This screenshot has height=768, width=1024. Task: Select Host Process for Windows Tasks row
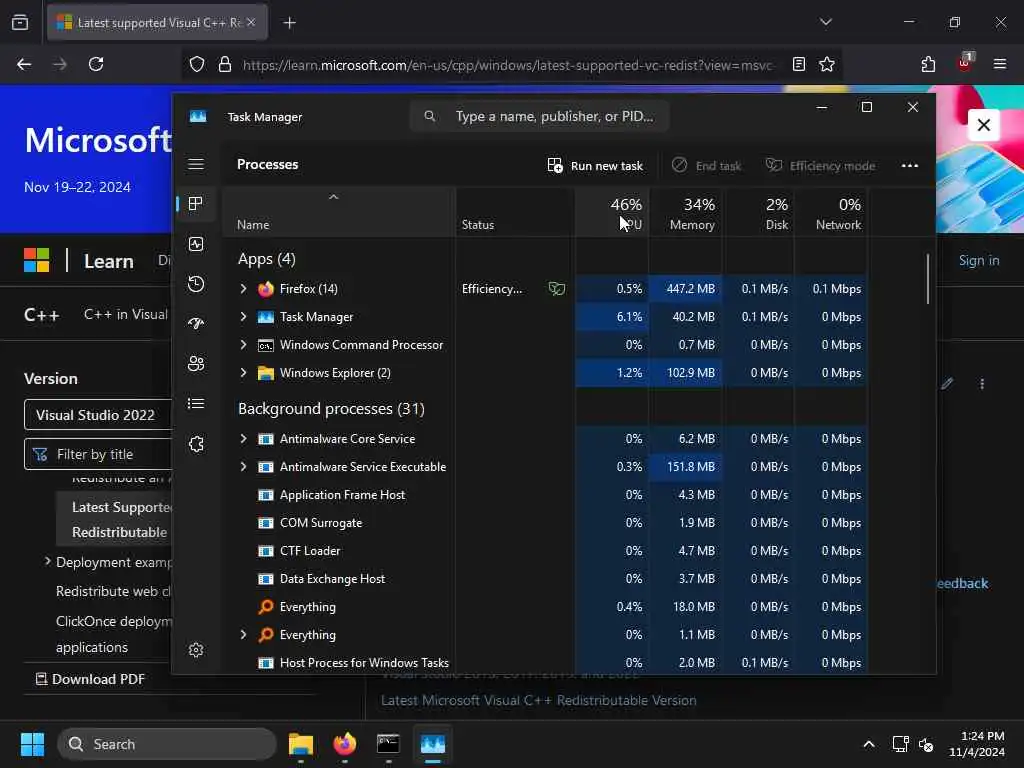tap(545, 662)
